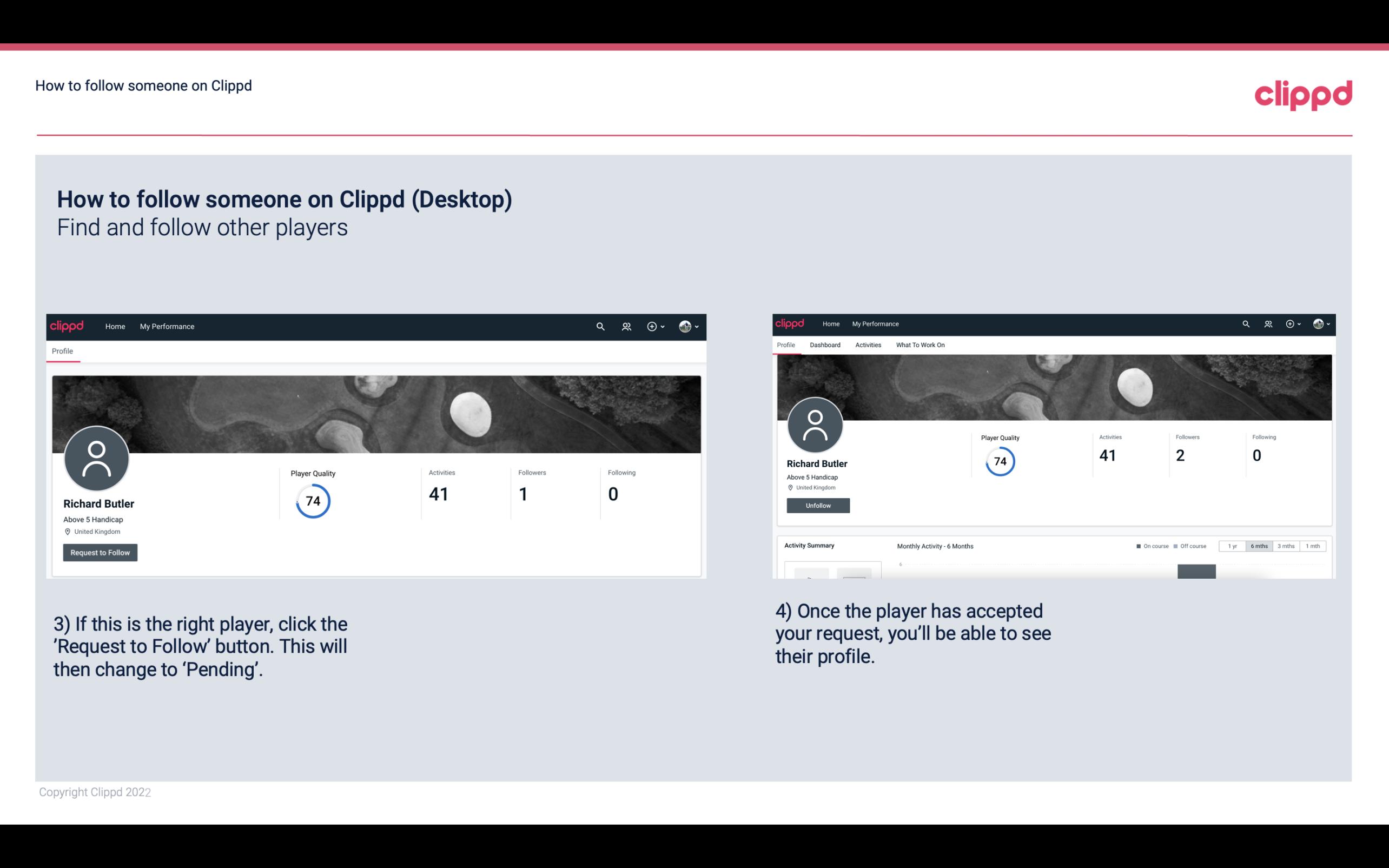The width and height of the screenshot is (1389, 868).
Task: Click the search icon on right profile page
Action: point(1245,323)
